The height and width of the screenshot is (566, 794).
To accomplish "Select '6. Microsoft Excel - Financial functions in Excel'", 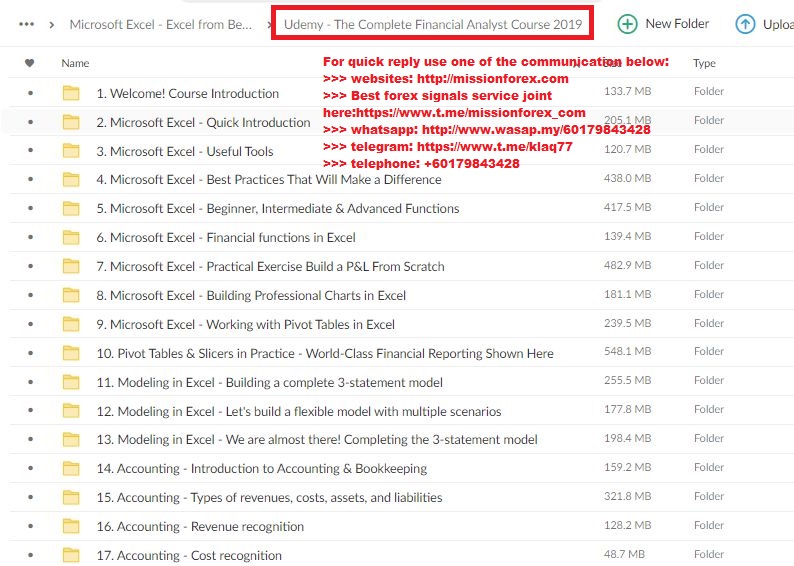I will (226, 237).
